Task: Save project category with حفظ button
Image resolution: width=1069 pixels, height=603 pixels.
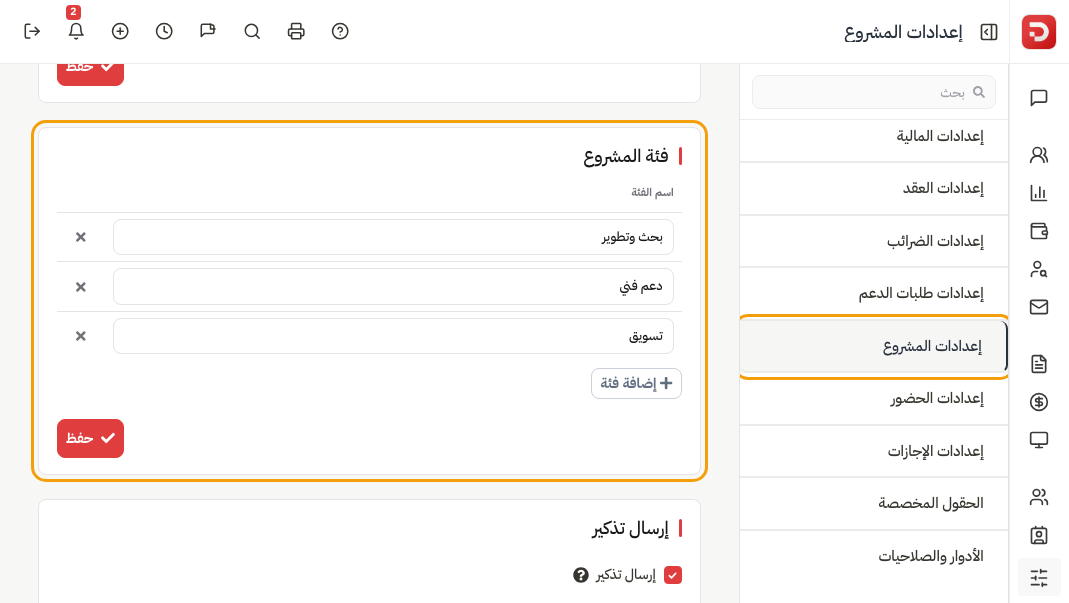Action: 90,438
